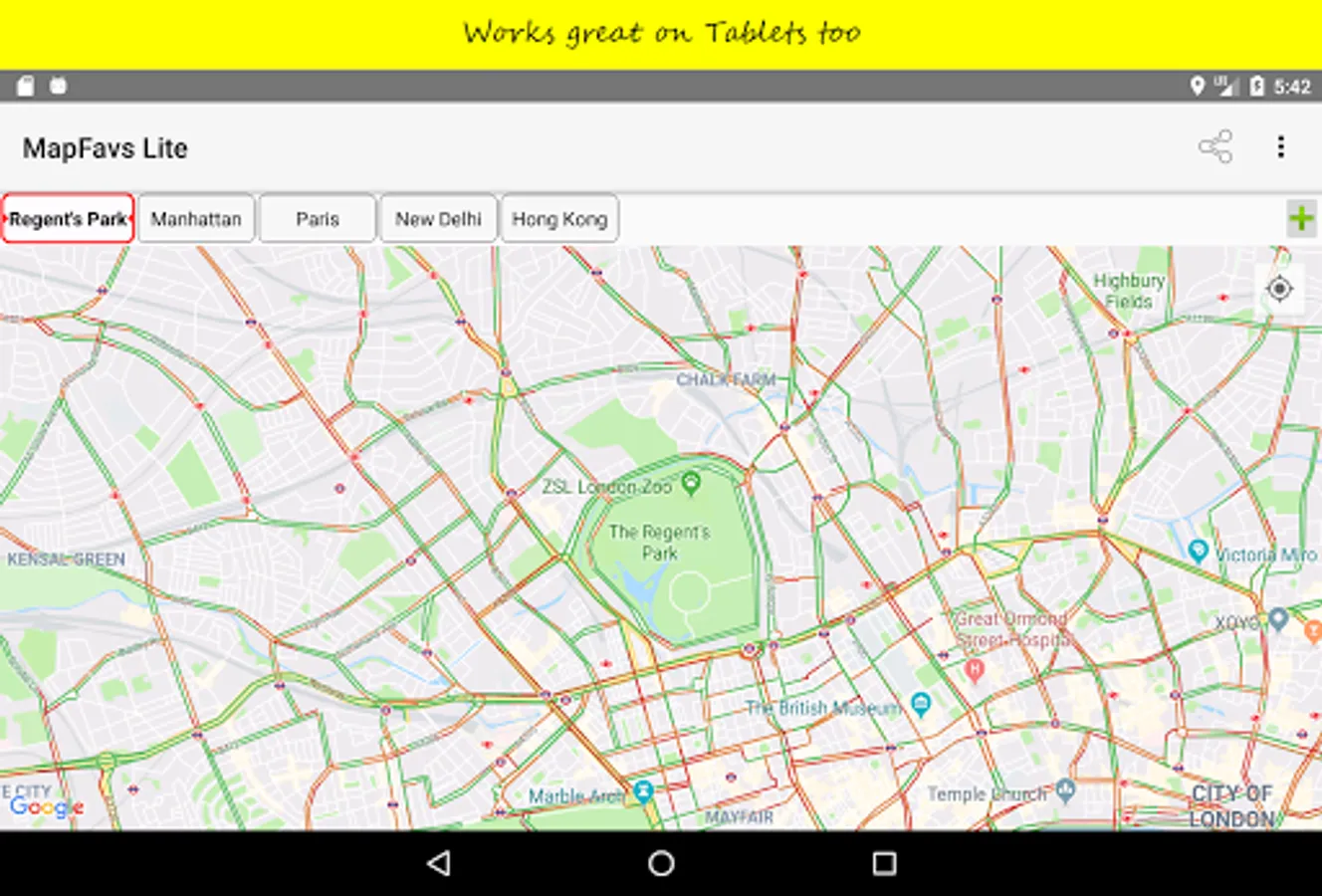Open the New Delhi favorite
This screenshot has height=896, width=1322.
tap(438, 219)
